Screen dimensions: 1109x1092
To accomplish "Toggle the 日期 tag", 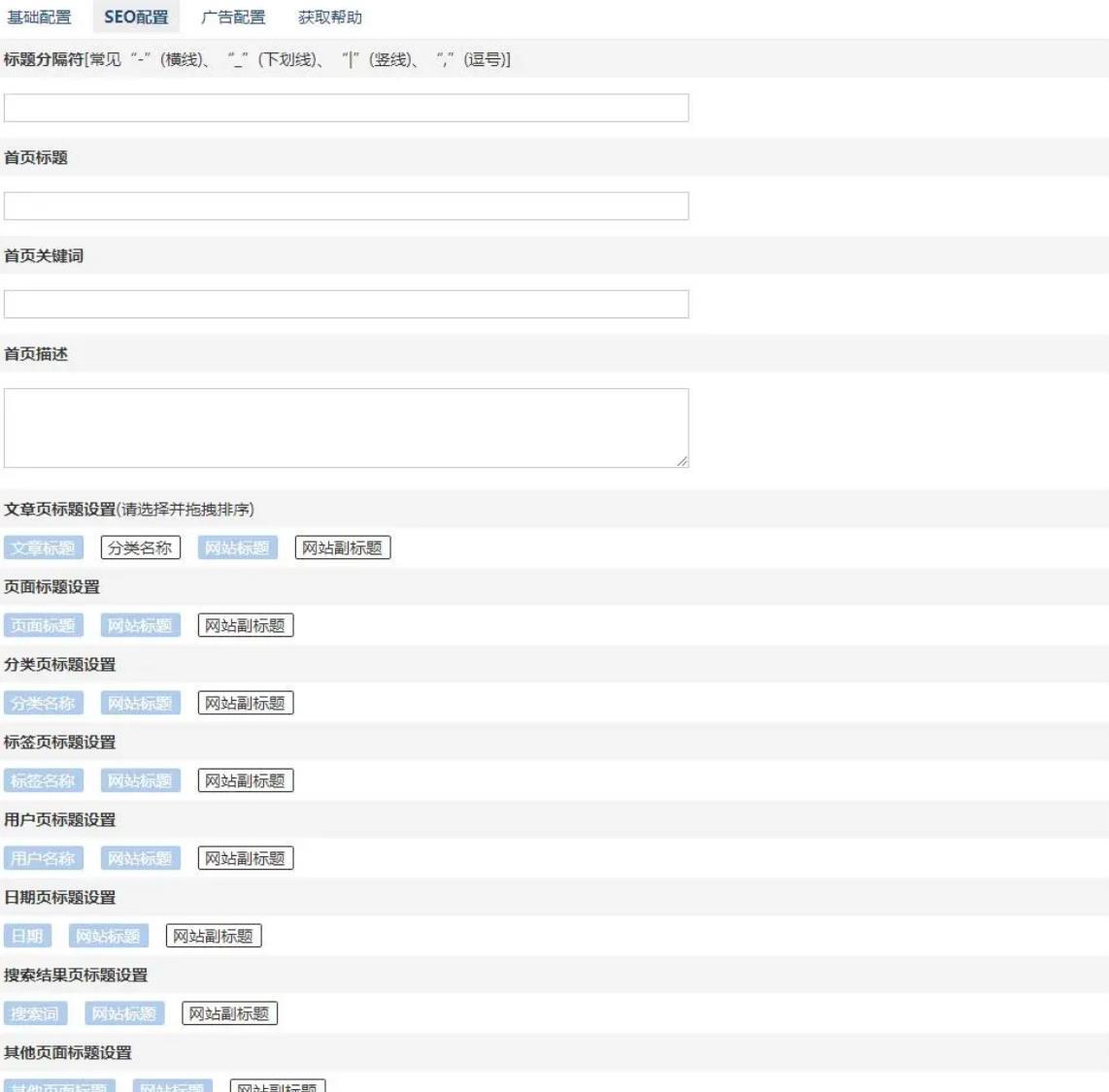I will point(27,936).
